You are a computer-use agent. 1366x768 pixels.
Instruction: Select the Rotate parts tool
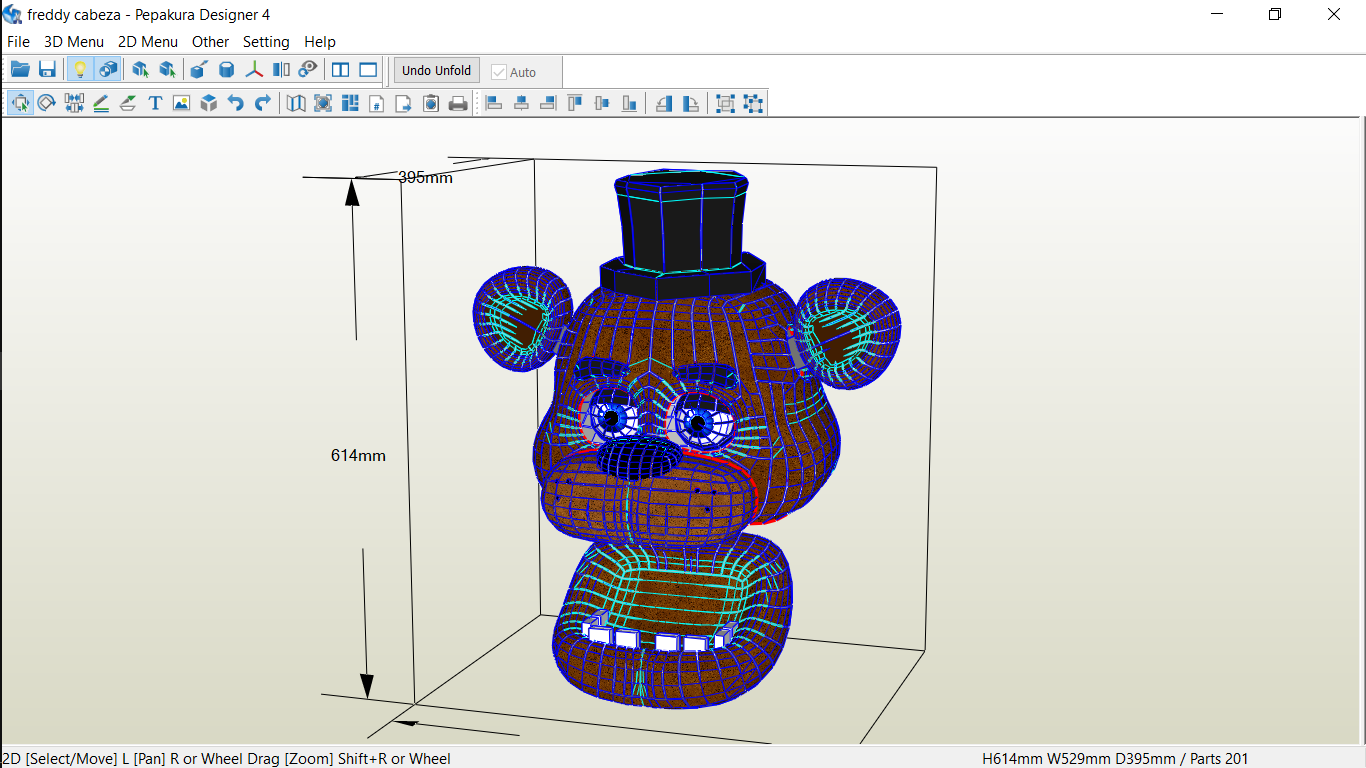pyautogui.click(x=47, y=103)
